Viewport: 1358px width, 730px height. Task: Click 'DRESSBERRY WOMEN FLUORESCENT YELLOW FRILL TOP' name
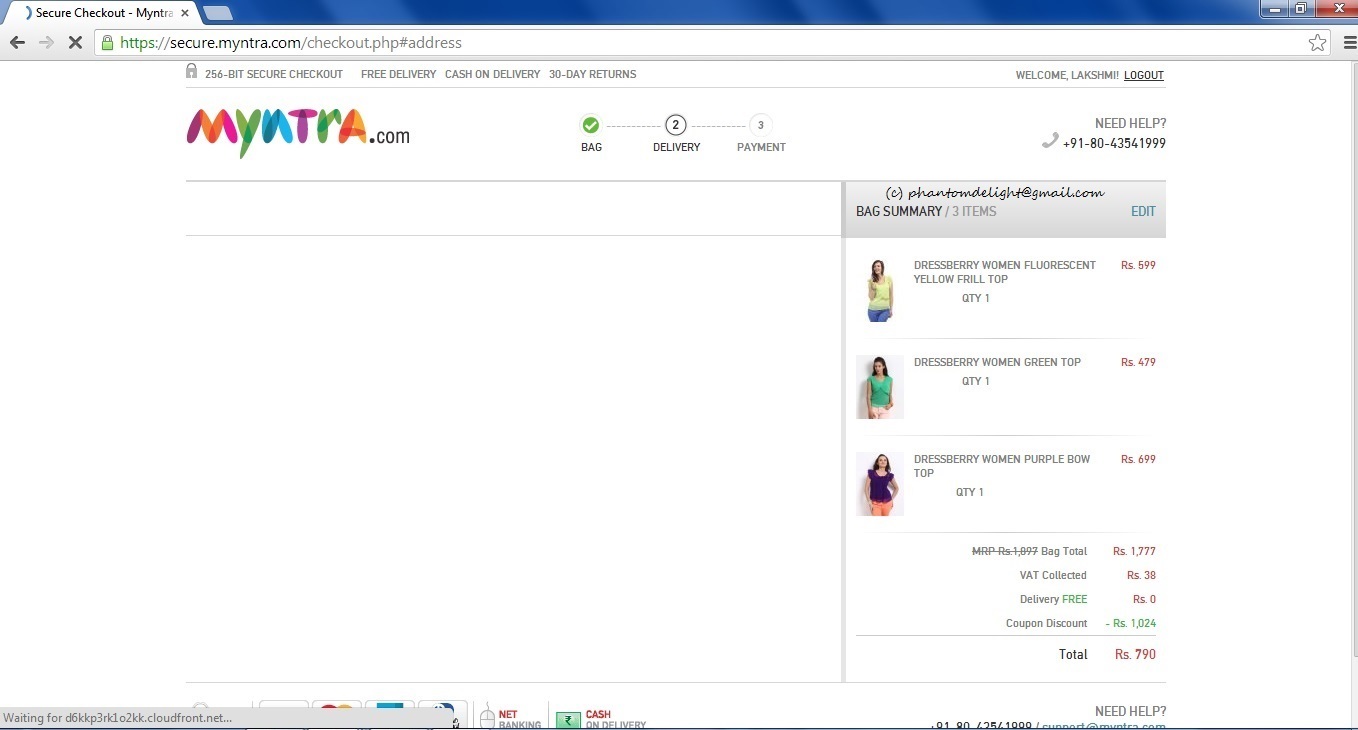pyautogui.click(x=1005, y=272)
